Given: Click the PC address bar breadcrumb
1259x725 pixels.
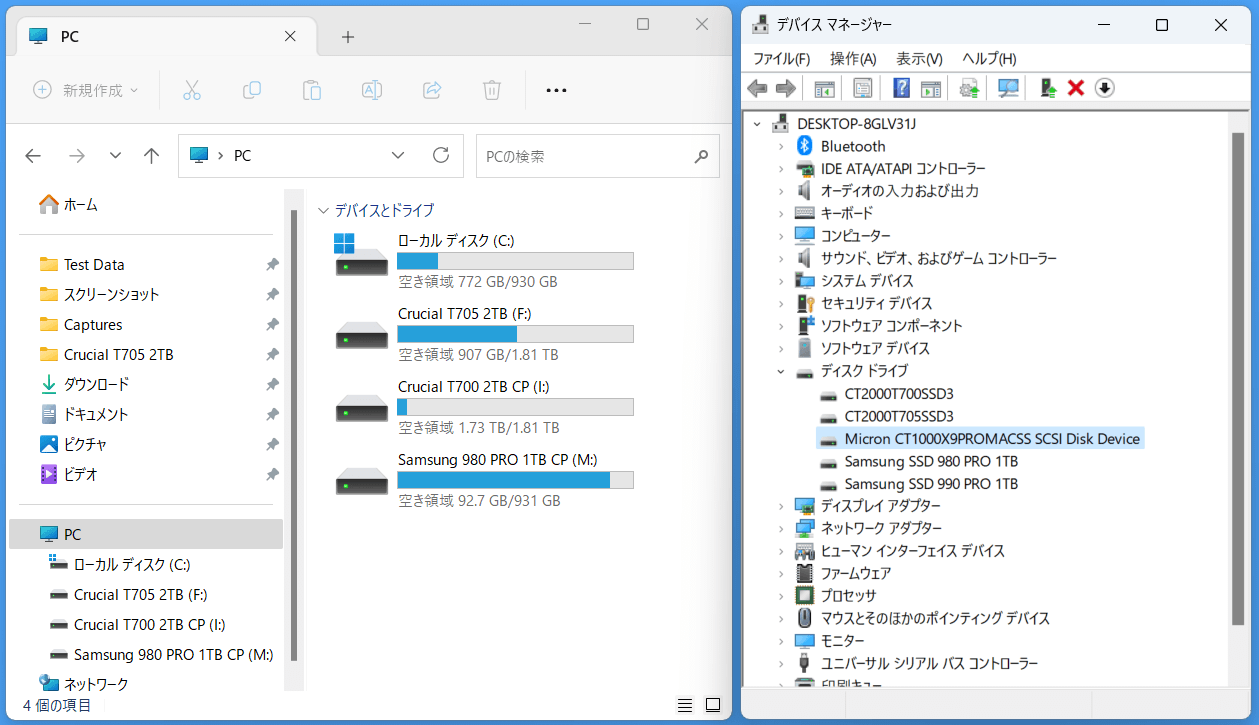Looking at the screenshot, I should pos(242,156).
